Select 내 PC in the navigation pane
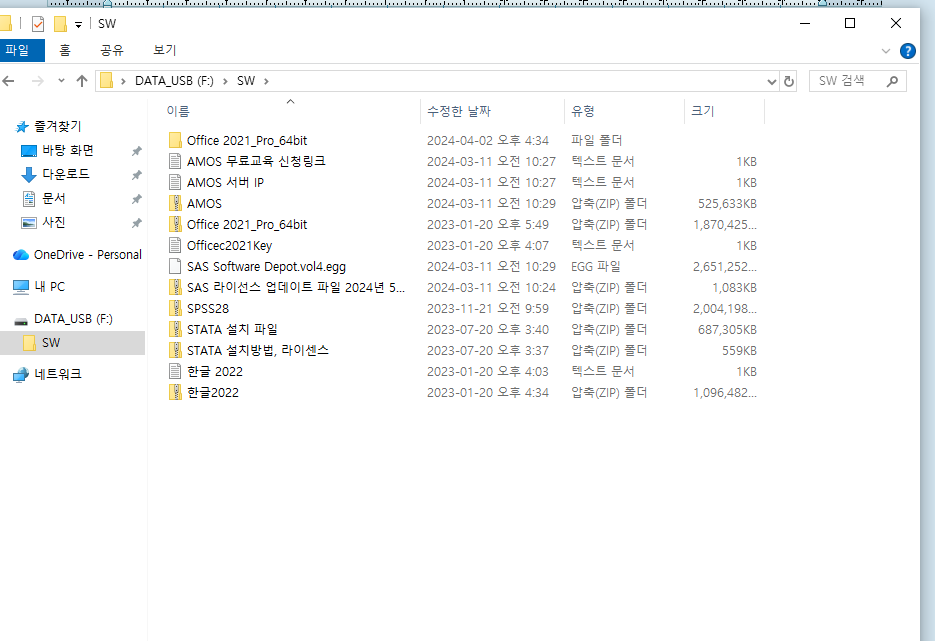This screenshot has width=935, height=641. [49, 287]
